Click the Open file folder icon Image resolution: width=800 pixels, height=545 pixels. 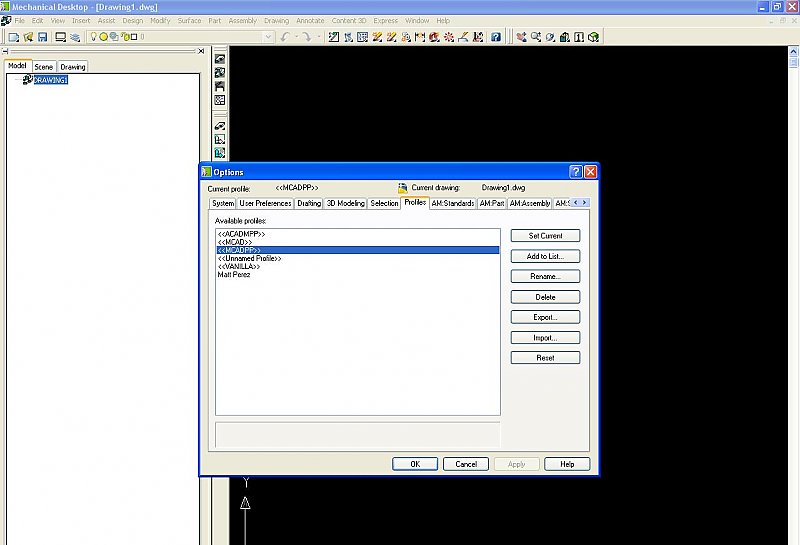click(x=28, y=37)
